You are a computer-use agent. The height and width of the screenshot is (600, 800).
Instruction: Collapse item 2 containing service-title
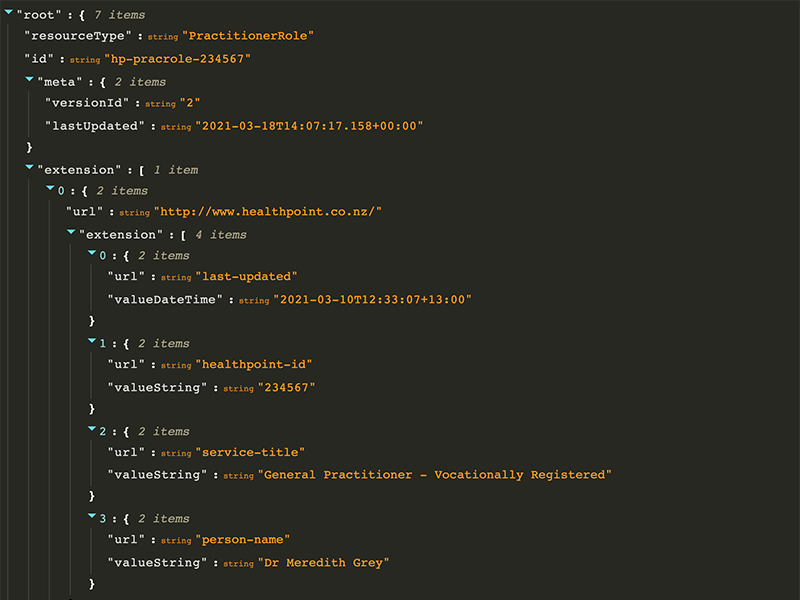click(92, 429)
